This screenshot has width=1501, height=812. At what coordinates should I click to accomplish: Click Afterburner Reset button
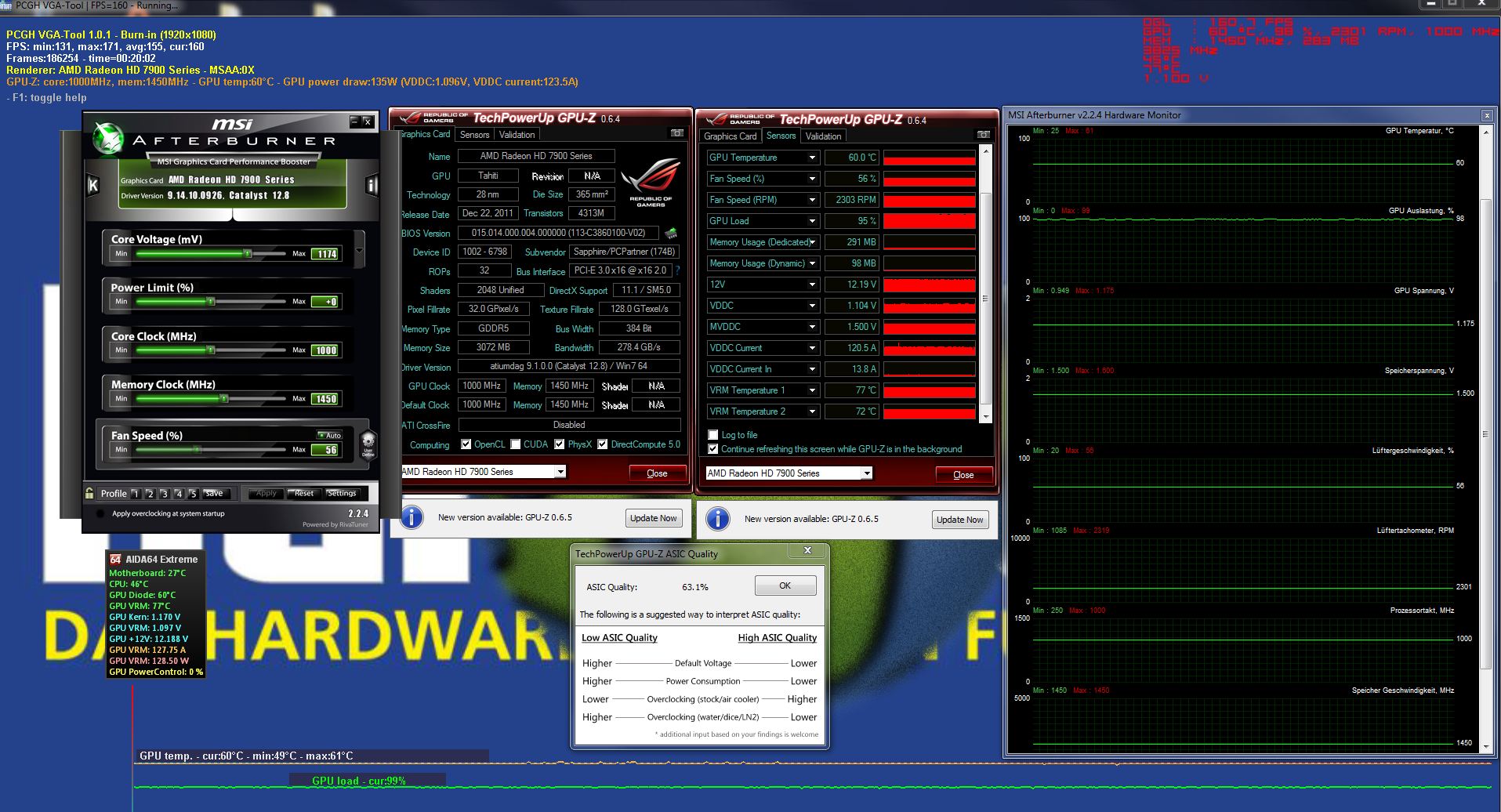point(304,493)
